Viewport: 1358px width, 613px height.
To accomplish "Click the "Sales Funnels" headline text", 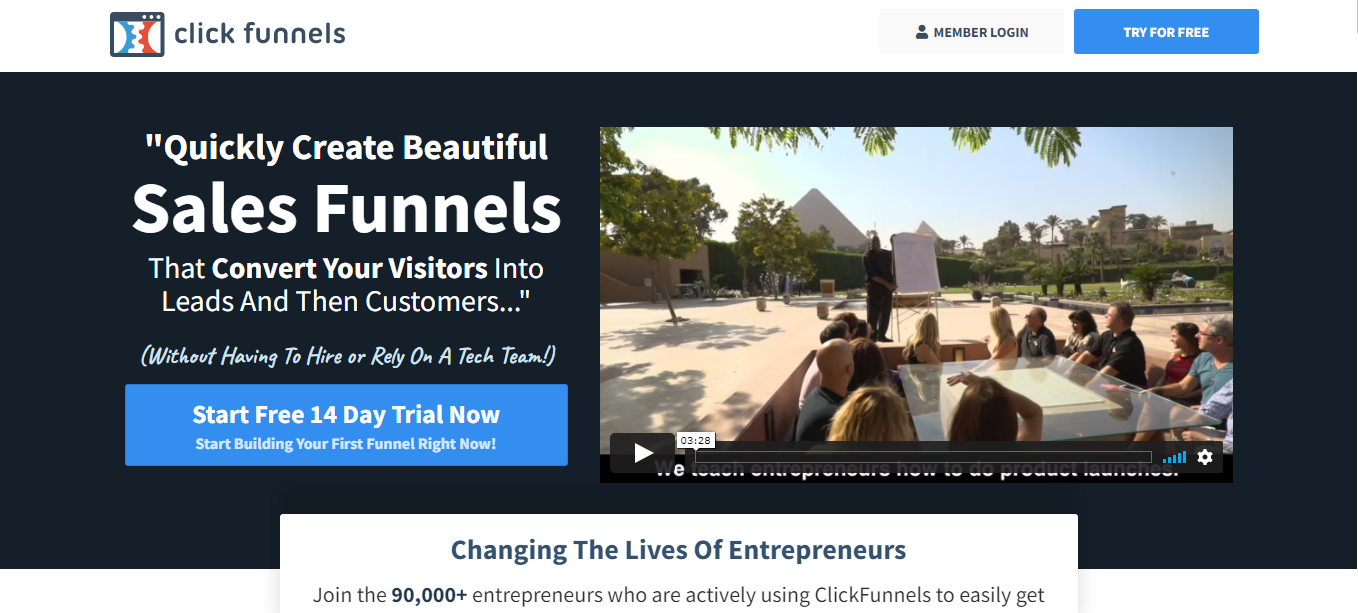I will (346, 208).
